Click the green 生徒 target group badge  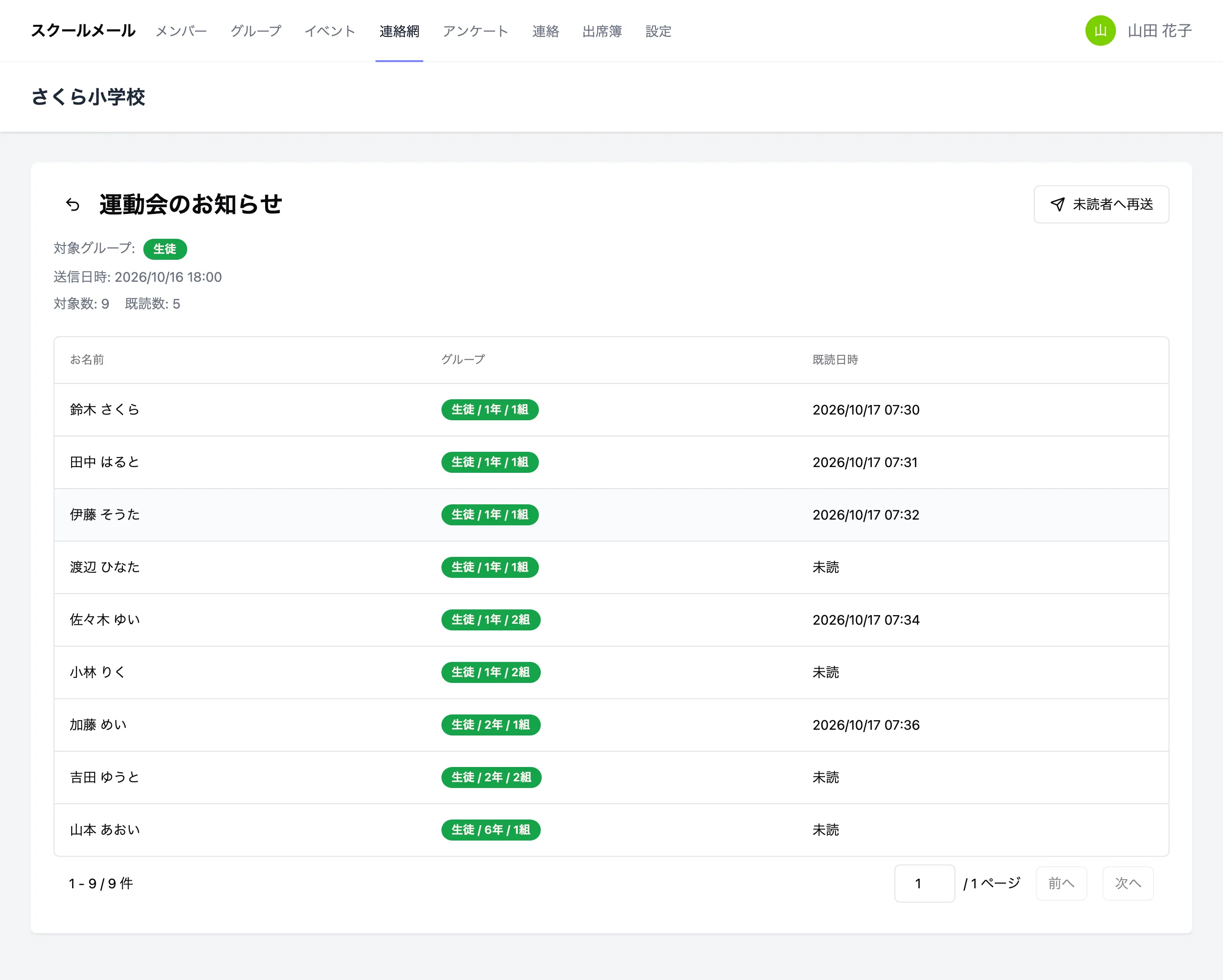pyautogui.click(x=164, y=249)
